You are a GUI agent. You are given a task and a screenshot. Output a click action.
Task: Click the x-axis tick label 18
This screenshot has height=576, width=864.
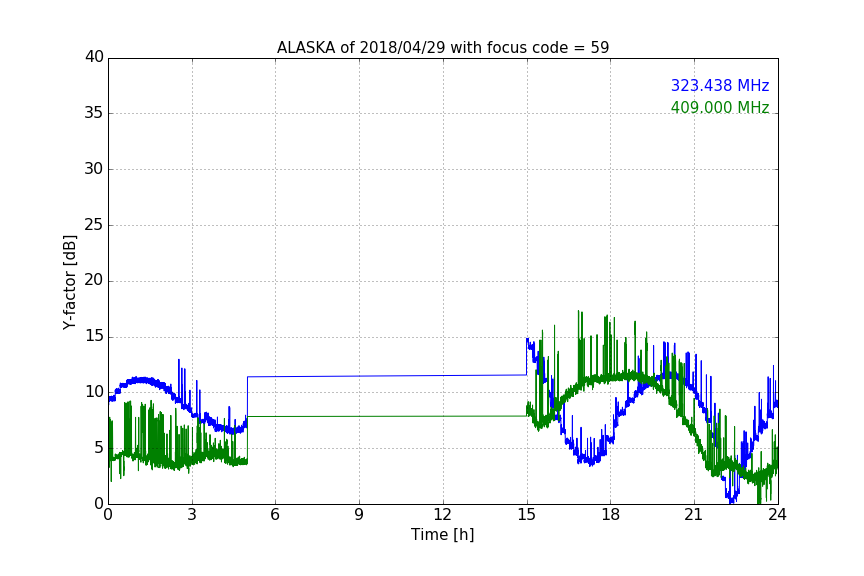click(610, 515)
